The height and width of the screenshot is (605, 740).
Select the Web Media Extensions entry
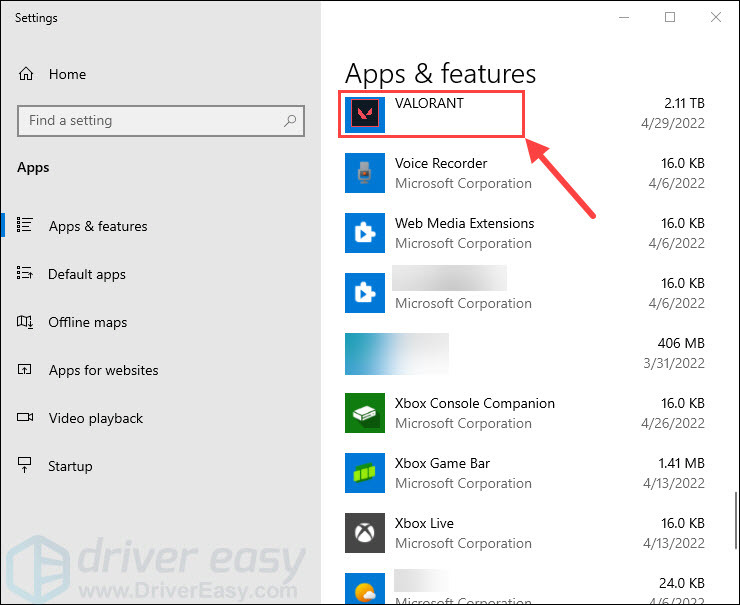coord(524,233)
